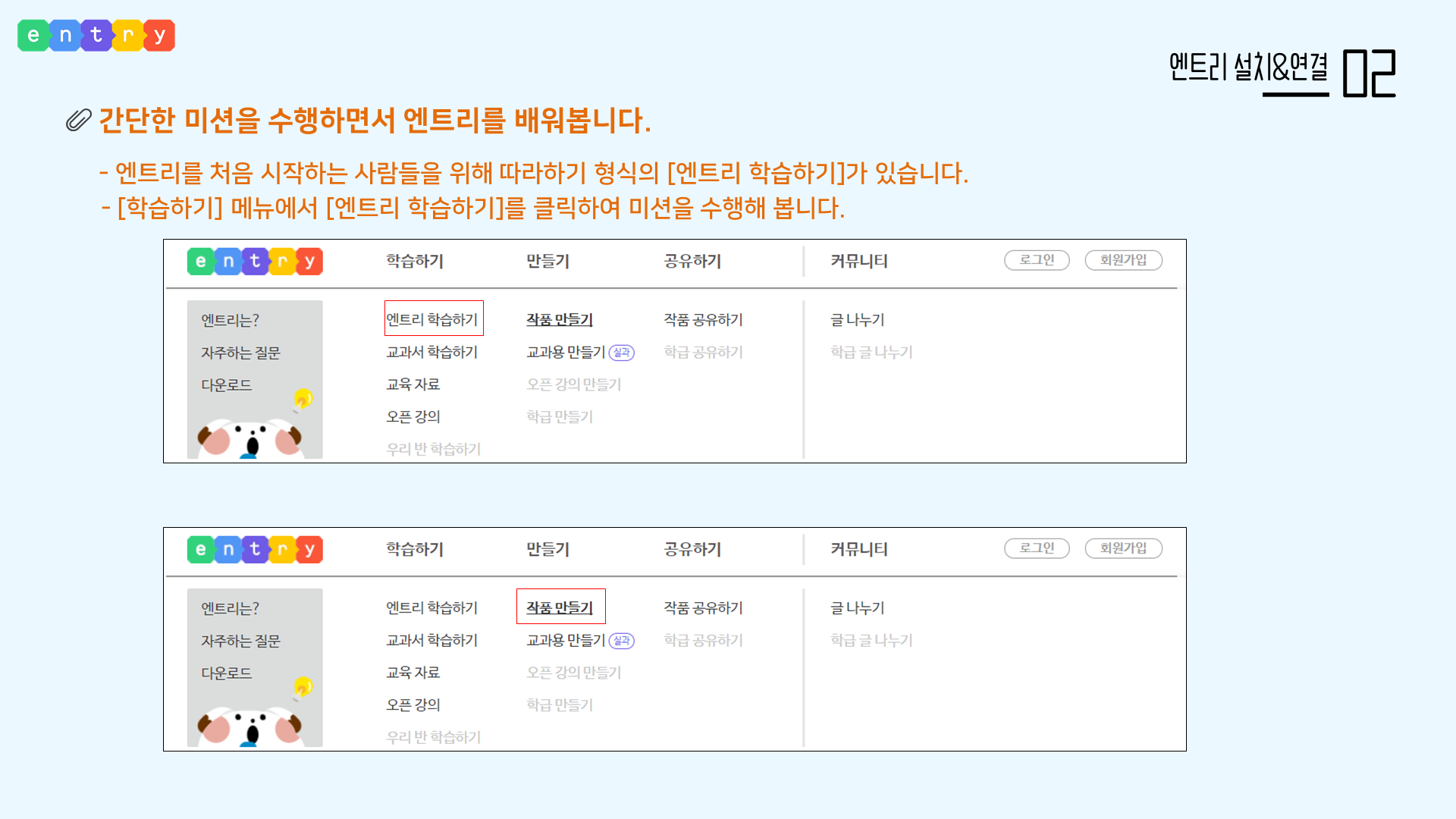Open 학습하기 menu in upper screenshot
The height and width of the screenshot is (819, 1456).
click(415, 261)
